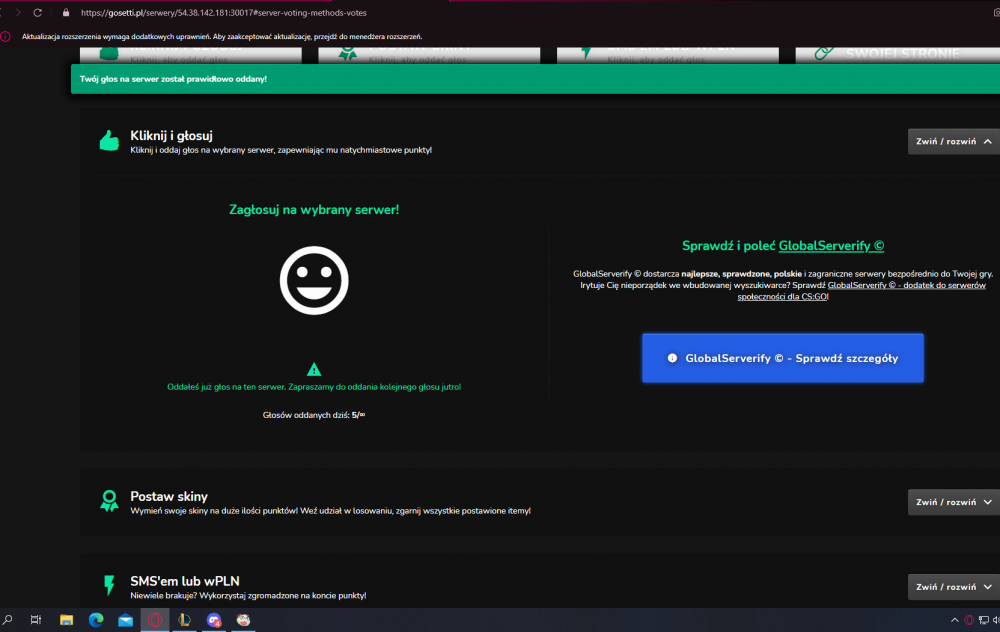Open the volume control in system tray
Image resolution: width=1000 pixels, height=632 pixels.
[996, 620]
